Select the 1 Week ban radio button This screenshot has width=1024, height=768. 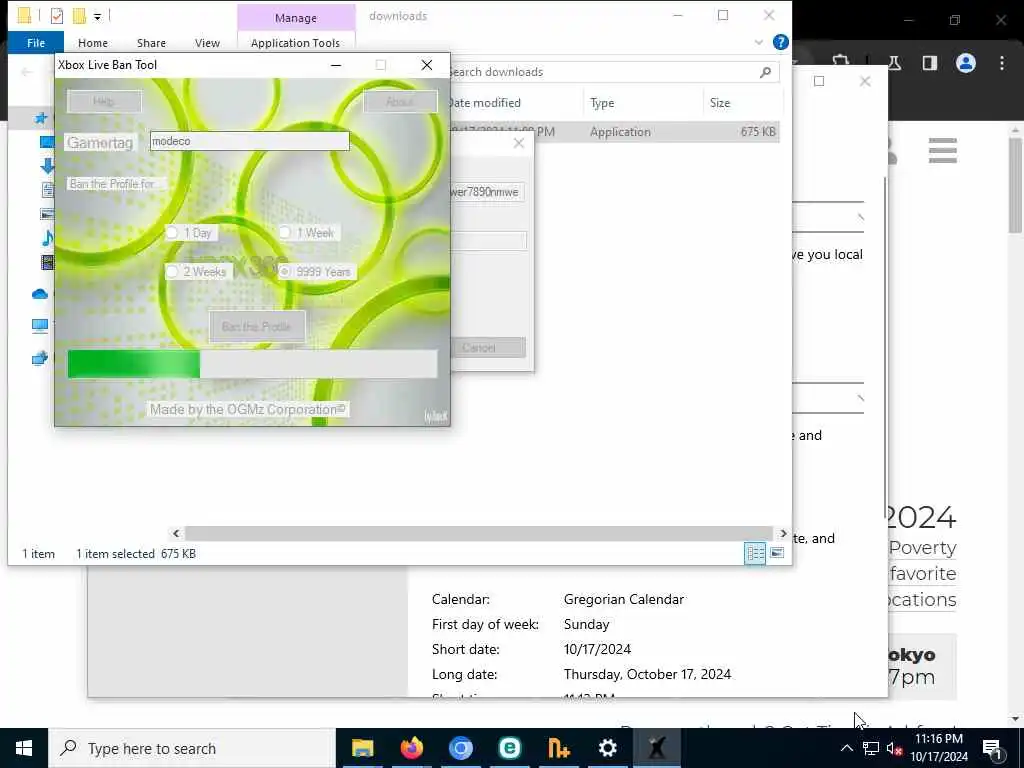[285, 232]
